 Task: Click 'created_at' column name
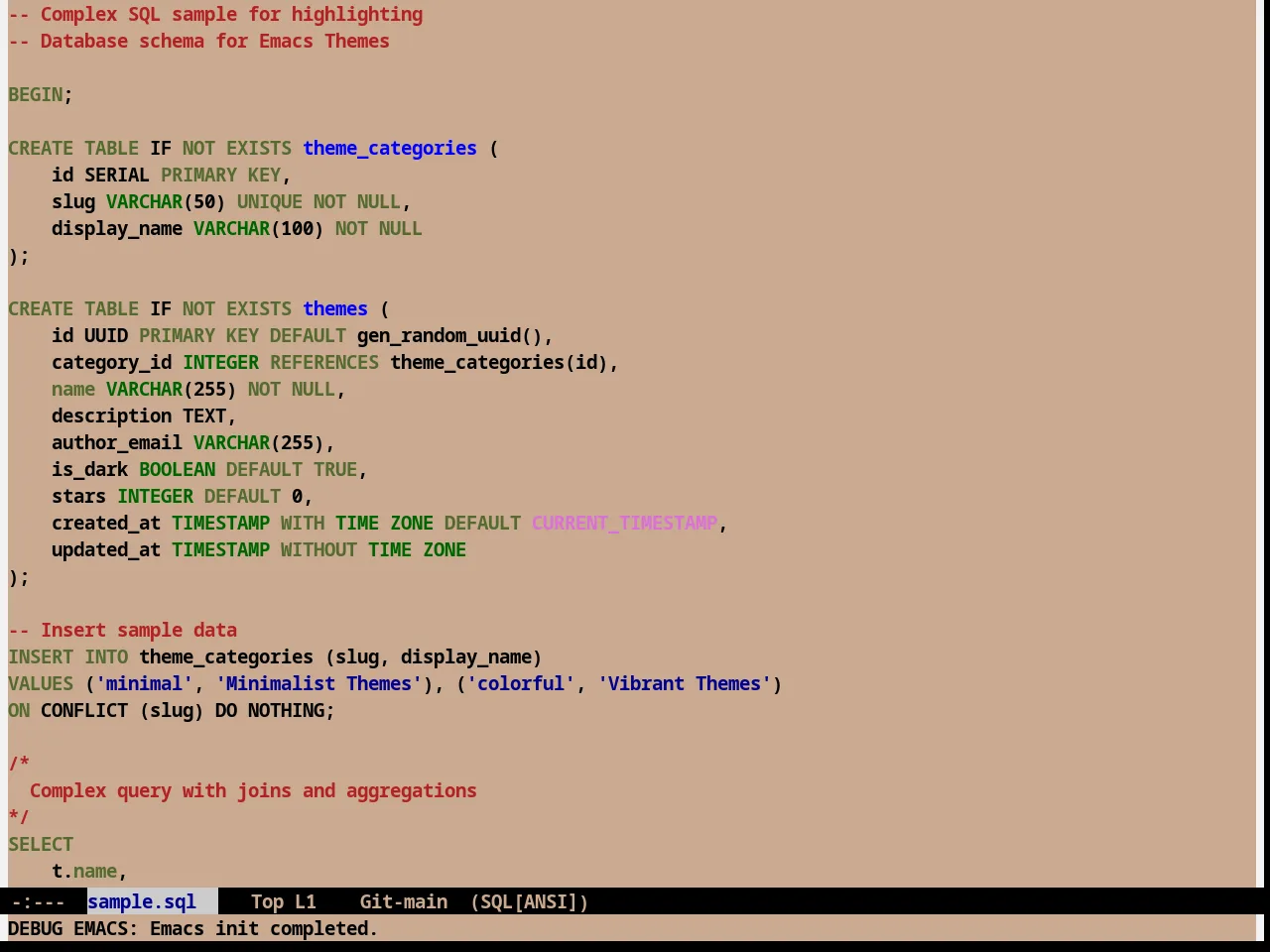point(106,523)
